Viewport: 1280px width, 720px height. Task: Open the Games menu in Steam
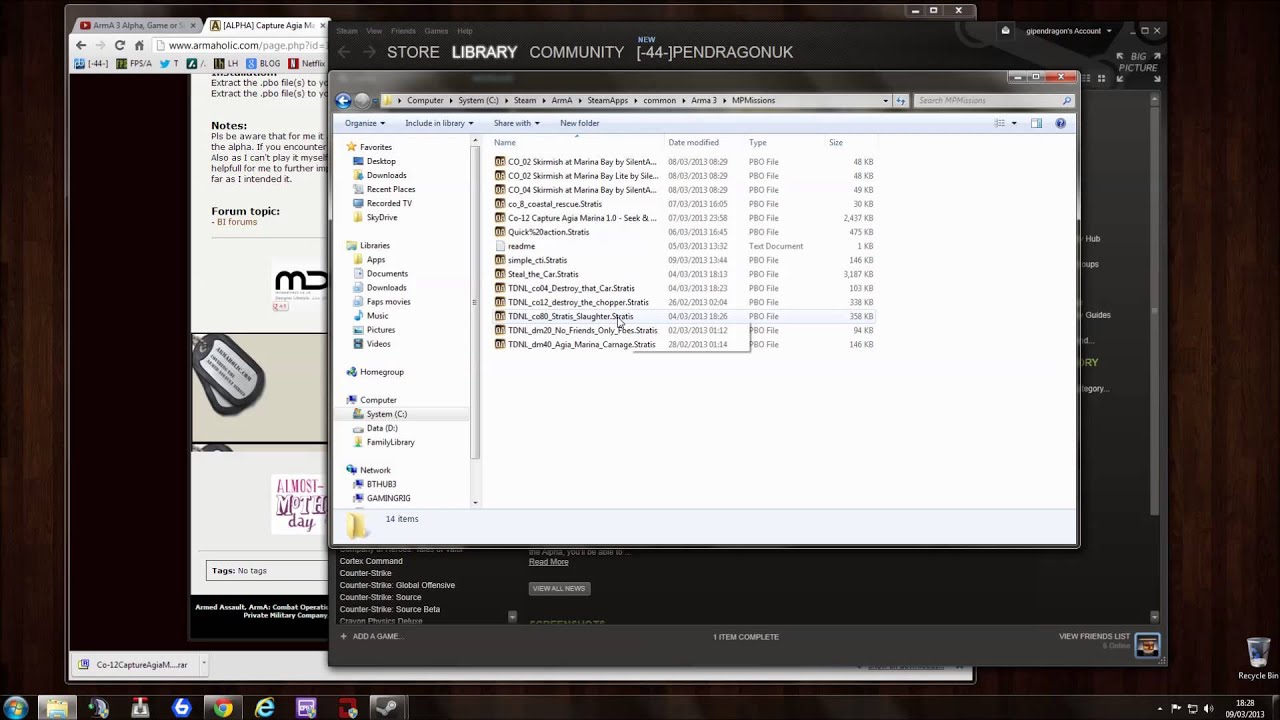click(436, 31)
